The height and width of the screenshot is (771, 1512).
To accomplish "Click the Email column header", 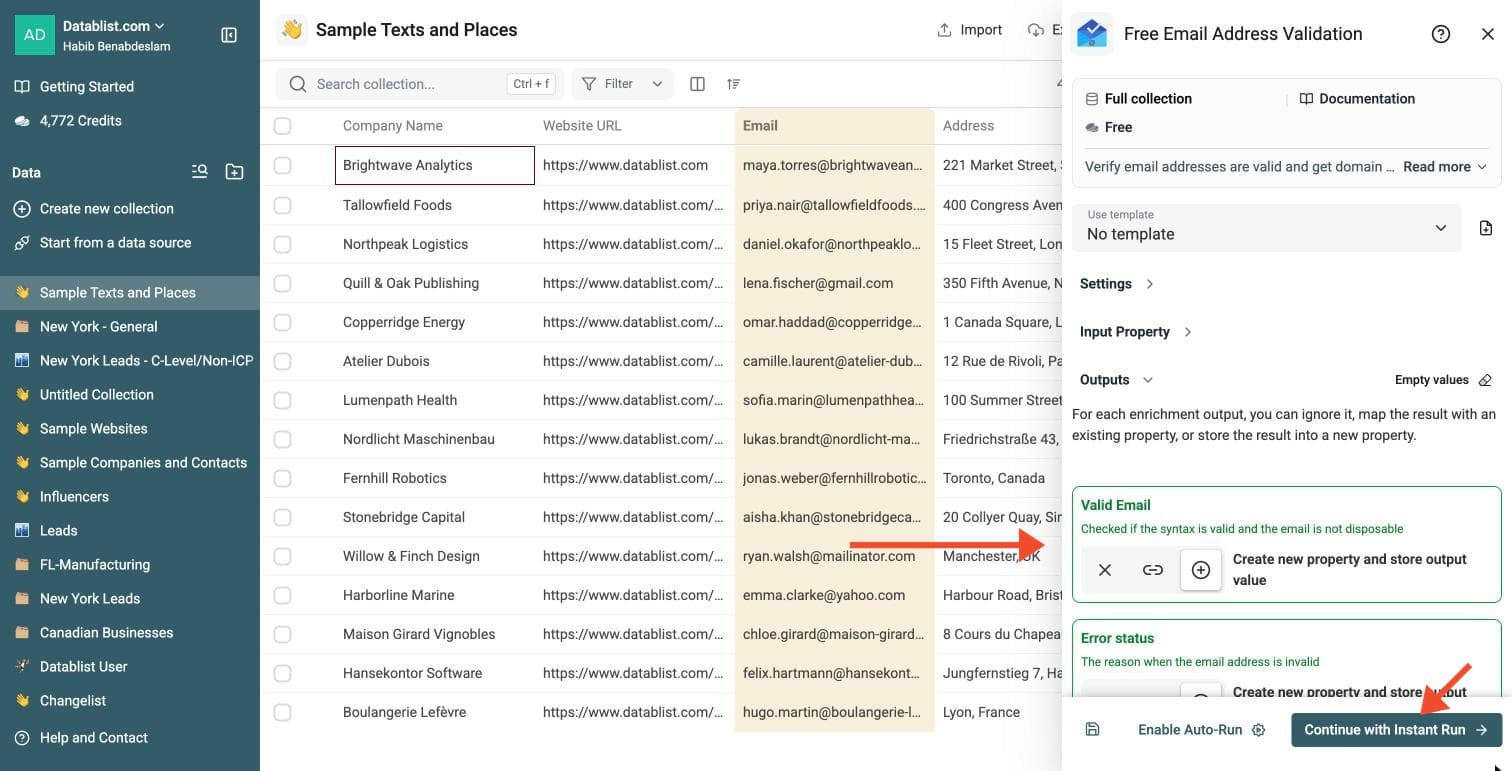I will point(834,126).
